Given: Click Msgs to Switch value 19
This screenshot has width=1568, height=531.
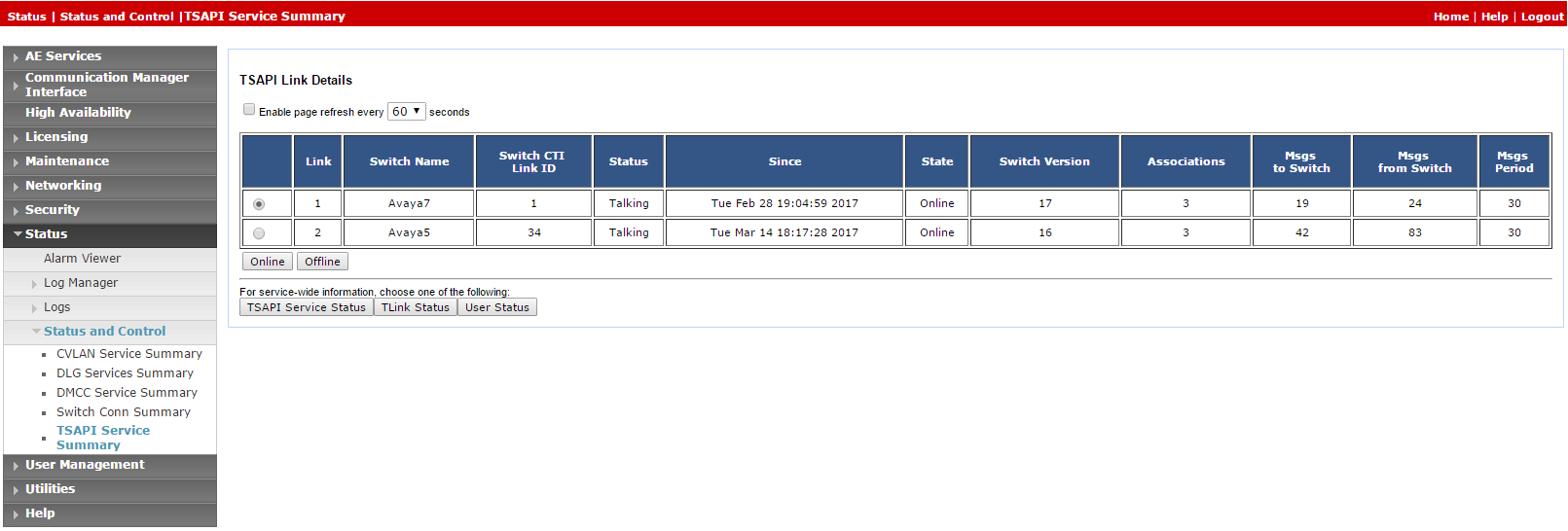Looking at the screenshot, I should pos(1301,203).
